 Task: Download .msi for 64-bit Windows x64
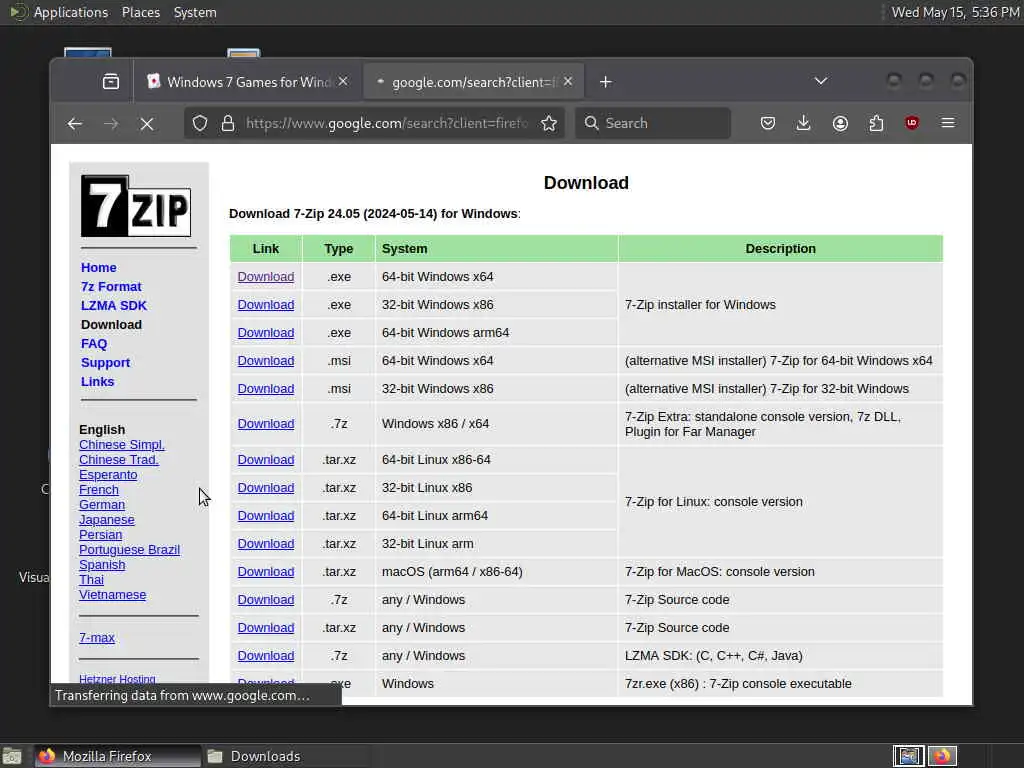(266, 361)
